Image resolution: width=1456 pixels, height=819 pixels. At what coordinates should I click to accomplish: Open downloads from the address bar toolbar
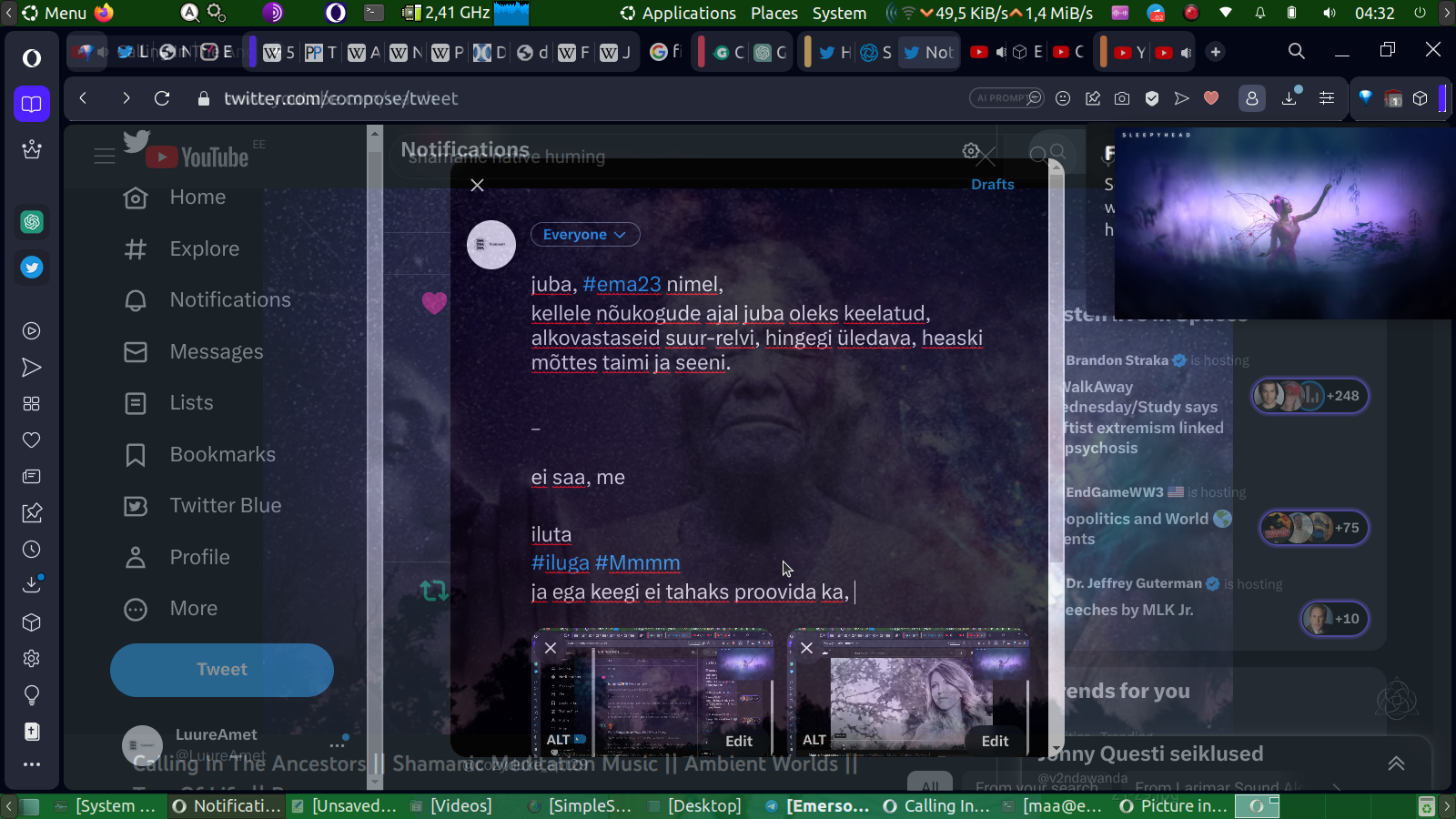tap(1289, 98)
